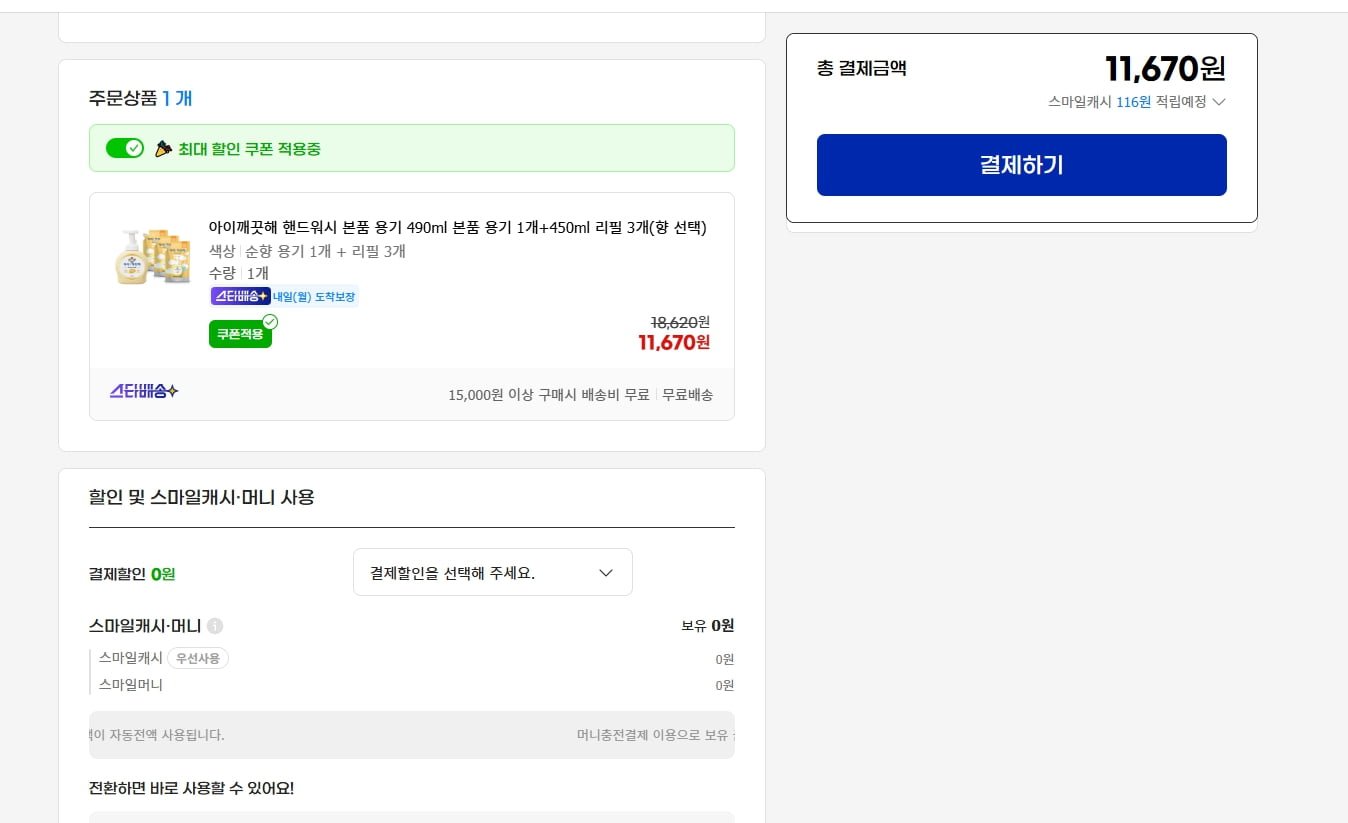Image resolution: width=1348 pixels, height=823 pixels.
Task: Click the 스타배송 logo in shipping footer
Action: pyautogui.click(x=144, y=391)
